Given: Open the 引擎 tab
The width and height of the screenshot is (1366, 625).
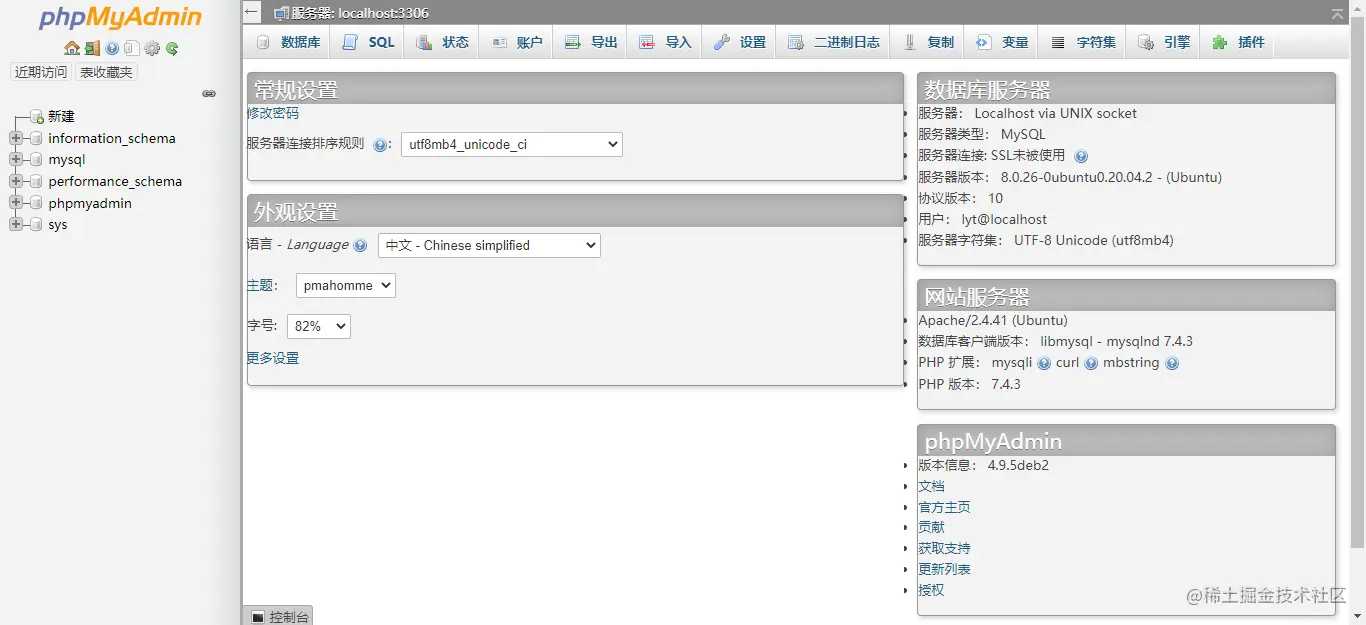Looking at the screenshot, I should [x=1164, y=42].
